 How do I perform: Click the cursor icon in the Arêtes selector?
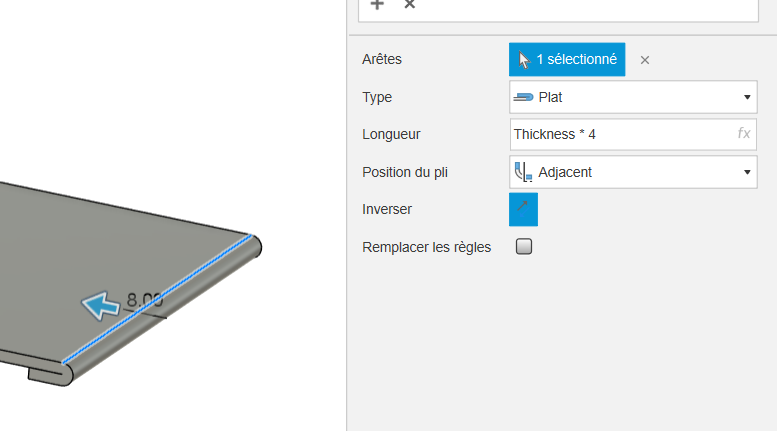524,59
